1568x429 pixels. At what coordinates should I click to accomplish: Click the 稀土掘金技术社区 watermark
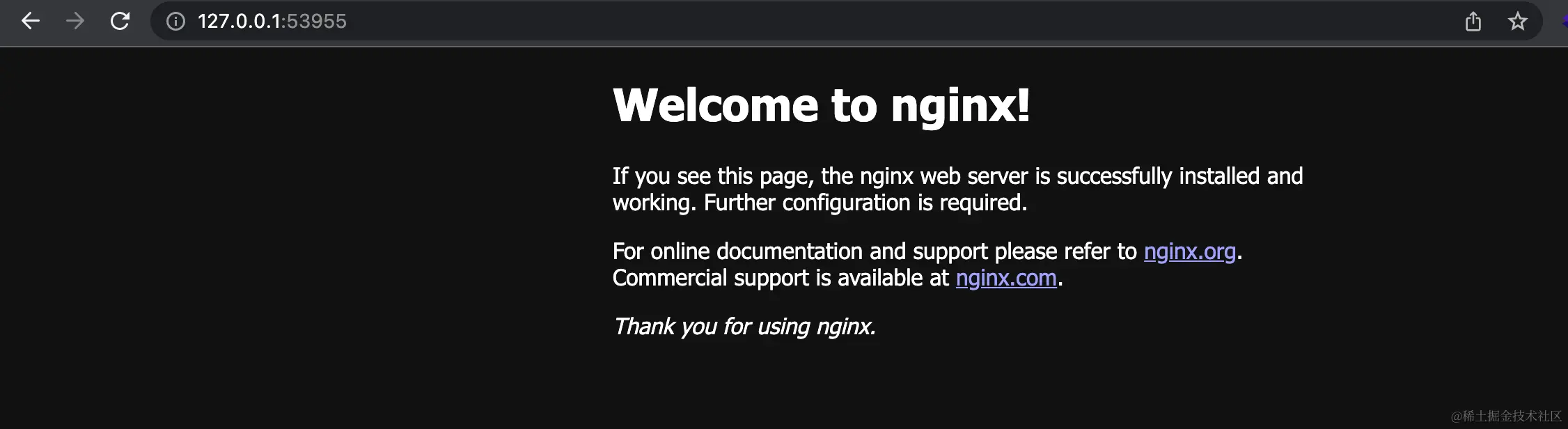pos(1506,416)
